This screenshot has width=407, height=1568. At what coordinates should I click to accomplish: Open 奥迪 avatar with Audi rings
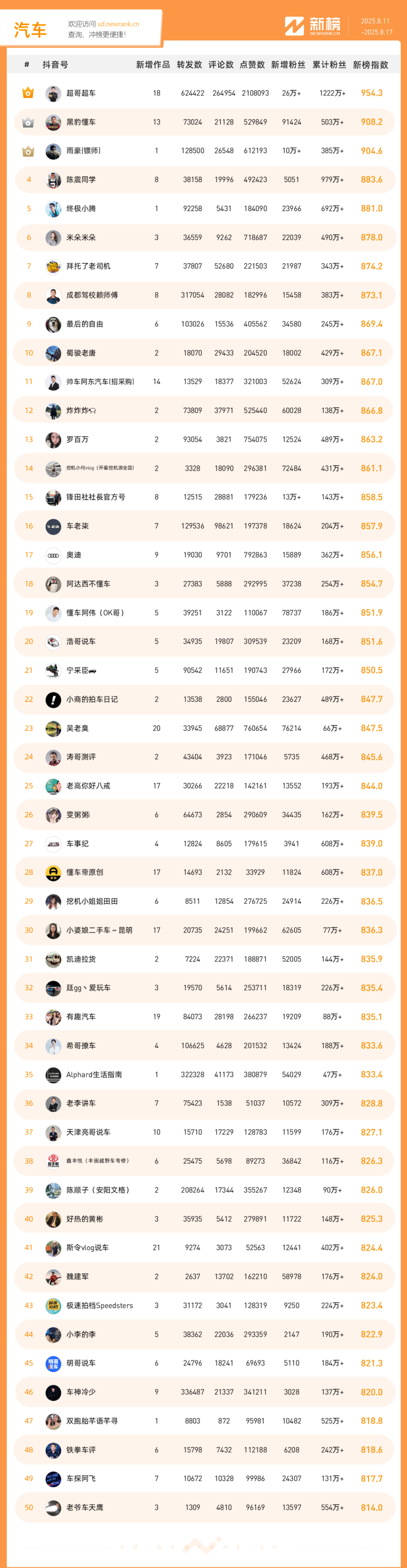[53, 555]
